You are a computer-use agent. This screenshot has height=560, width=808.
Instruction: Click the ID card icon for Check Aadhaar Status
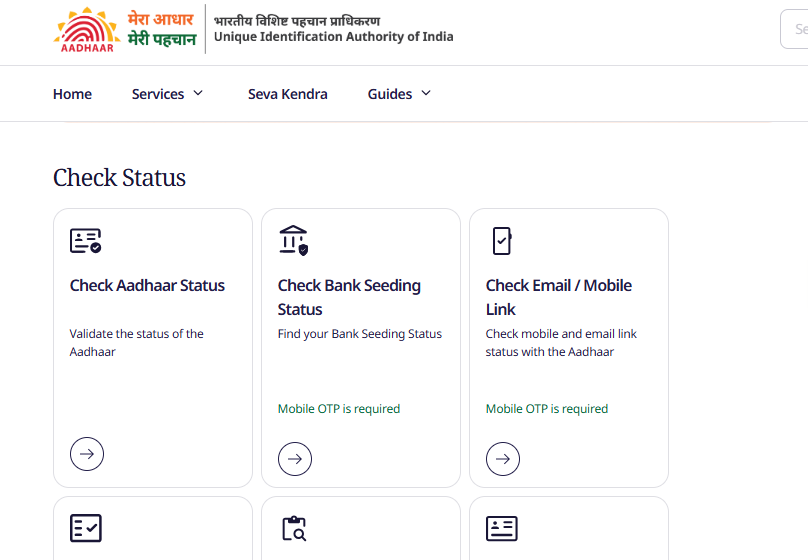[86, 241]
